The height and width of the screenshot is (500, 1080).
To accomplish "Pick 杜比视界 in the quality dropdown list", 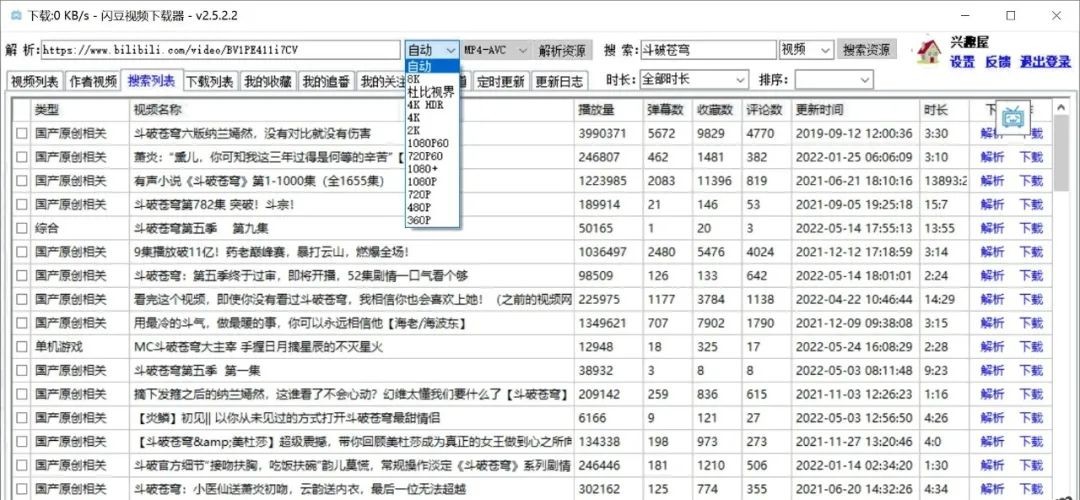I will tap(431, 92).
